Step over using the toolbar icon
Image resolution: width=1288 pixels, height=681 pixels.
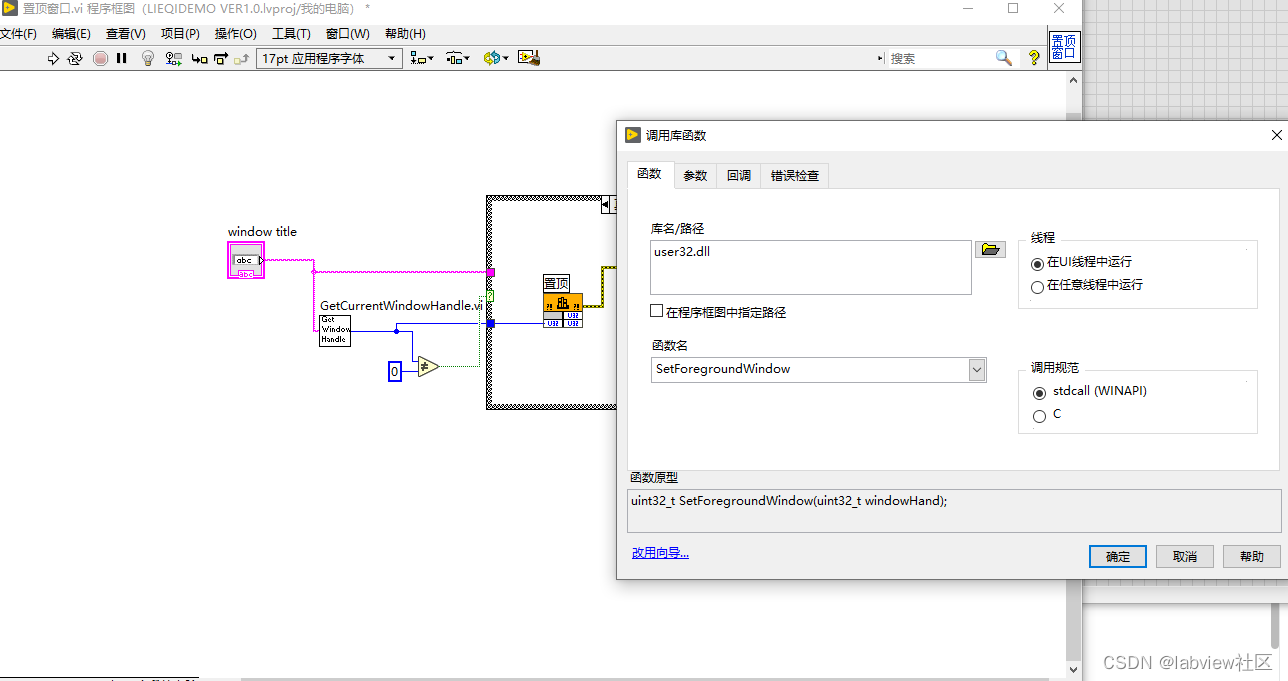221,58
